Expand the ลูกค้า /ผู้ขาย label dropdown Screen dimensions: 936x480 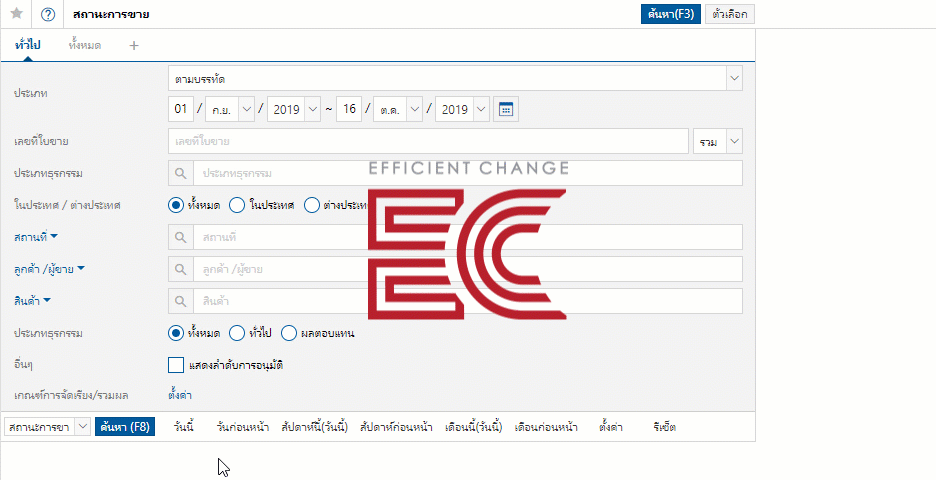pos(81,269)
